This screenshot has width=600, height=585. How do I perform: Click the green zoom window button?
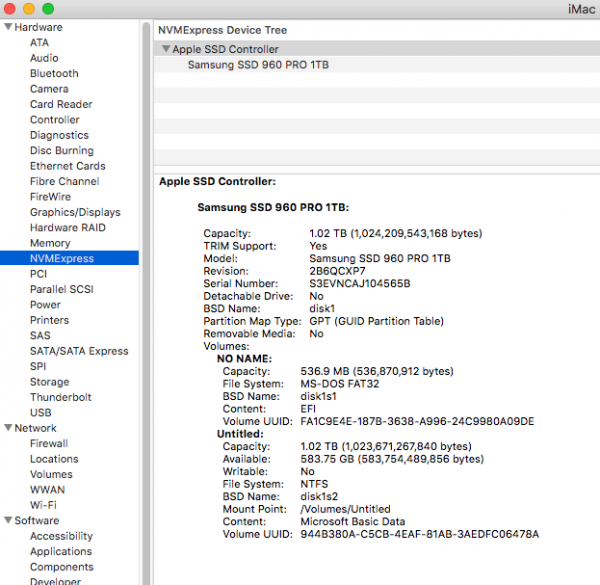[48, 8]
